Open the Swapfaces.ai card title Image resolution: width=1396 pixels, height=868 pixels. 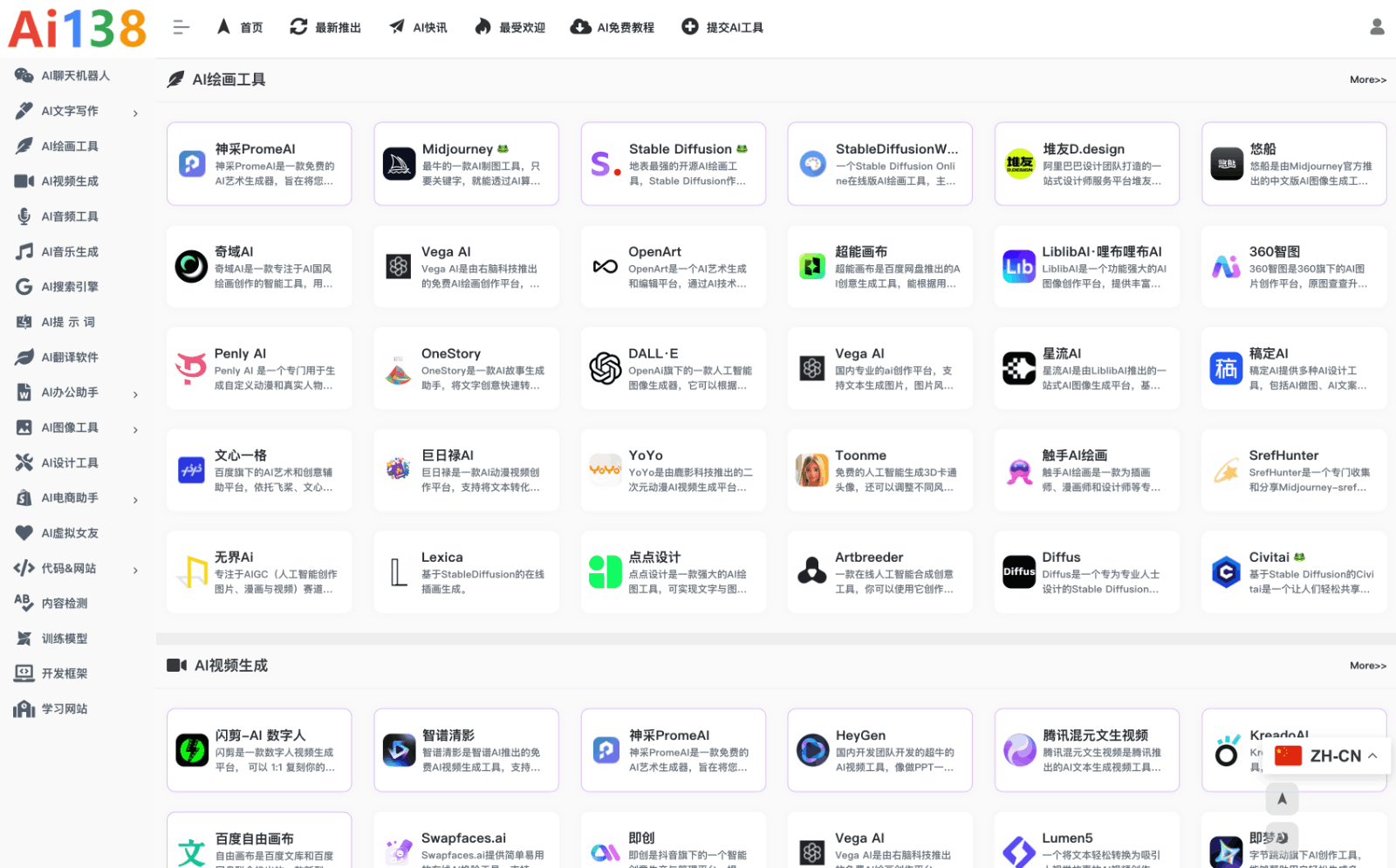click(x=463, y=838)
